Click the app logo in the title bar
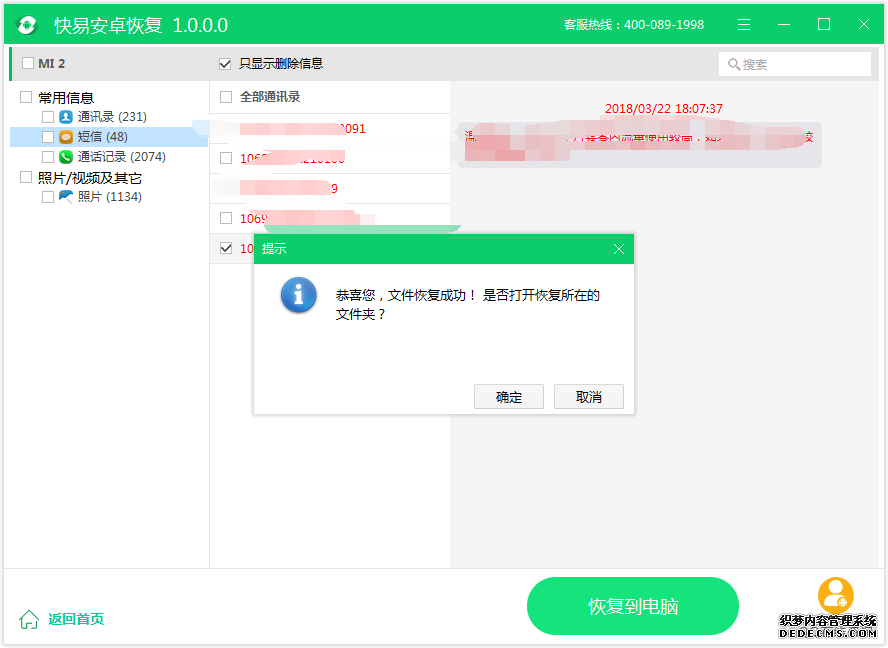Image resolution: width=888 pixels, height=648 pixels. pyautogui.click(x=27, y=25)
